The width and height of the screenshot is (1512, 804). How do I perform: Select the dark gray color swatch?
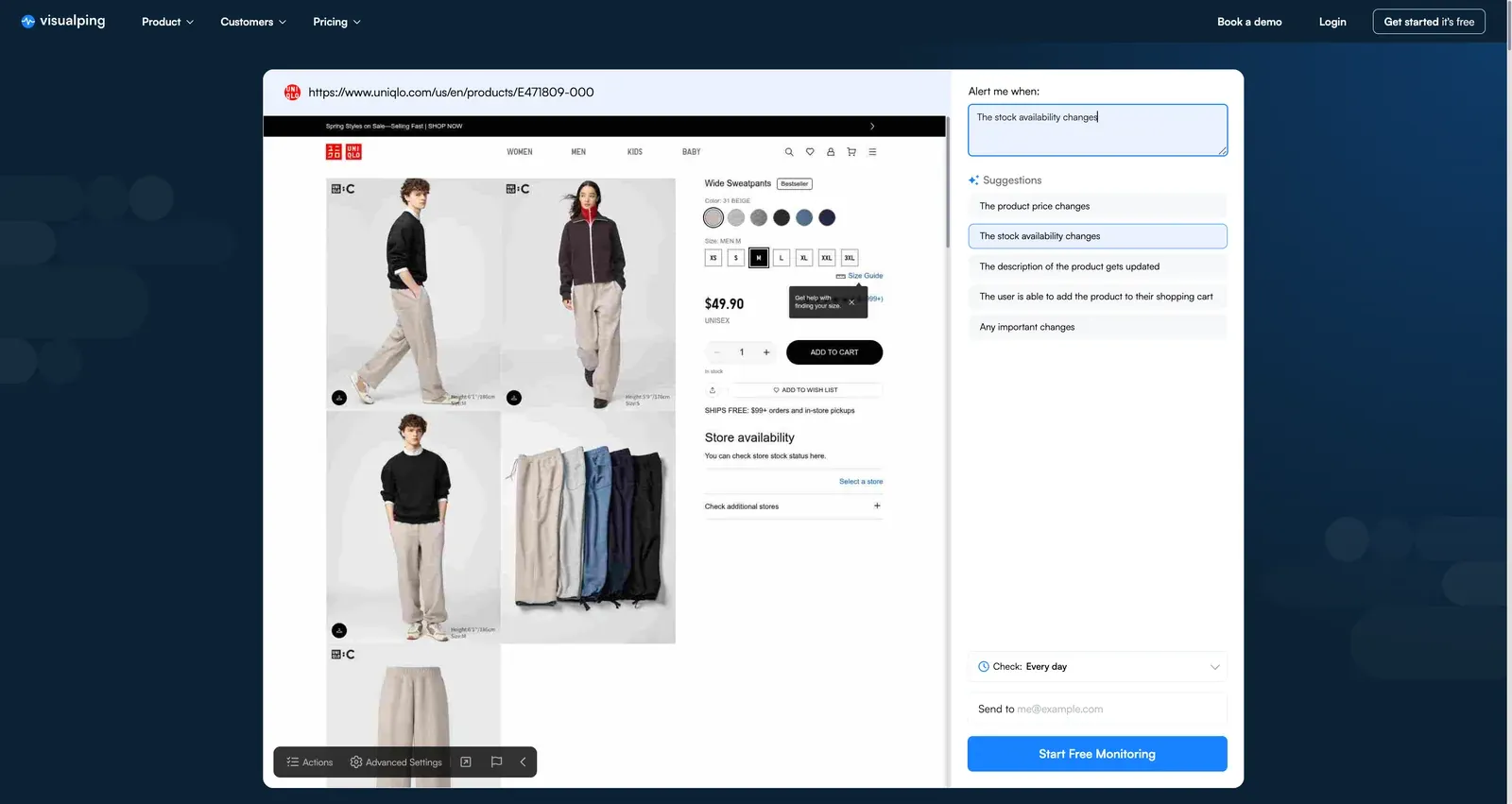click(759, 217)
